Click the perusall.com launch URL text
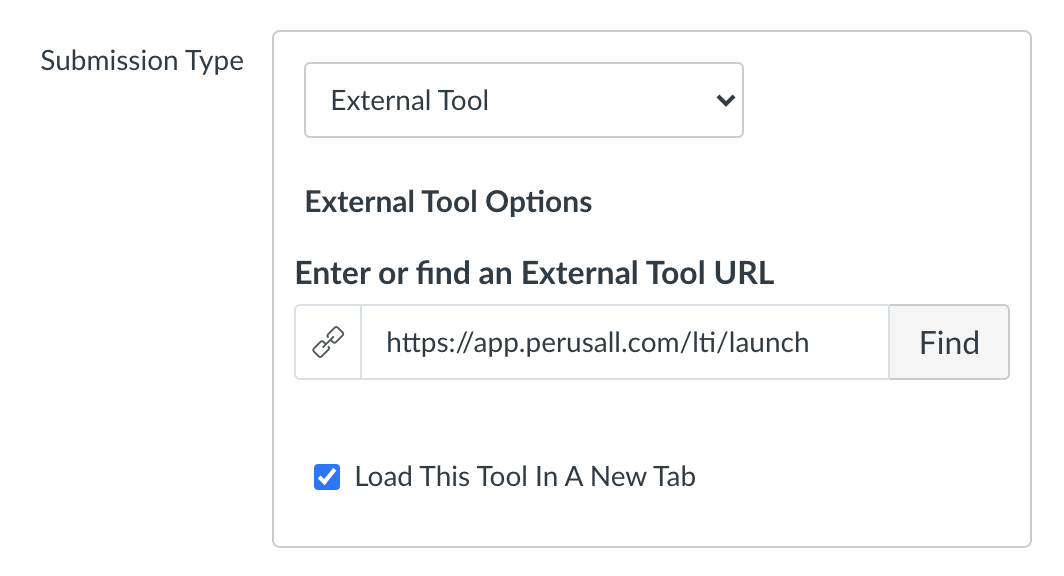Image resolution: width=1064 pixels, height=576 pixels. pos(597,343)
